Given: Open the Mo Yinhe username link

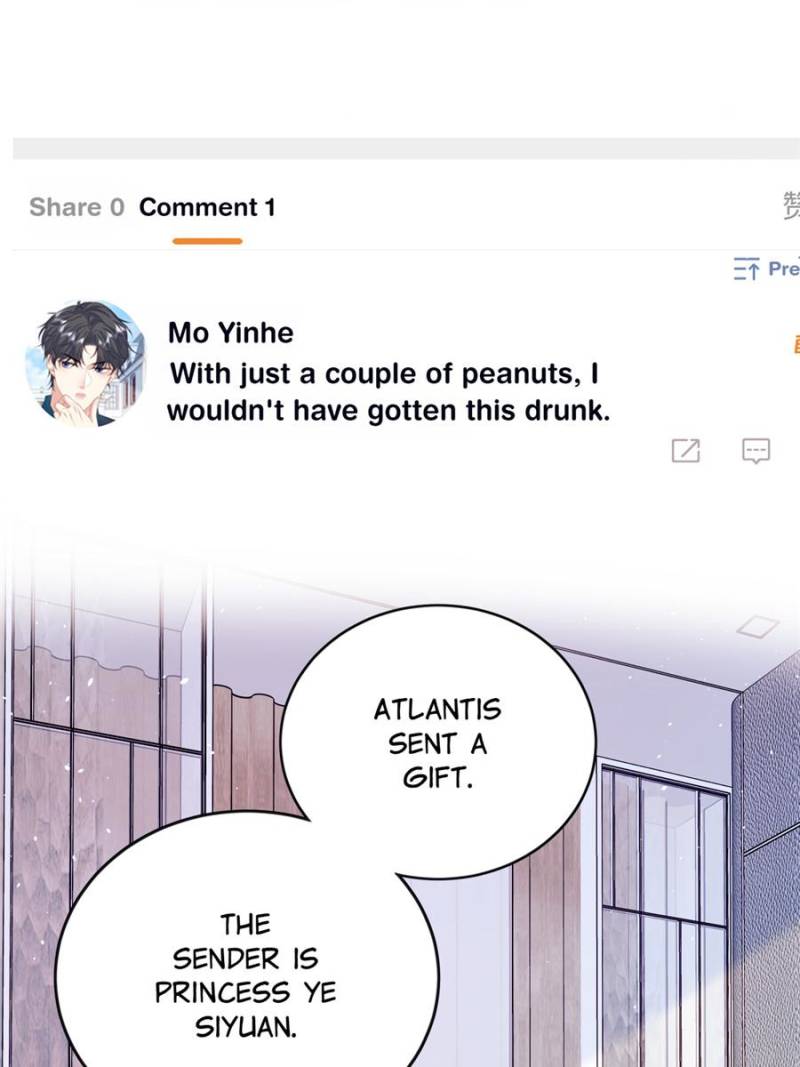Looking at the screenshot, I should (231, 333).
